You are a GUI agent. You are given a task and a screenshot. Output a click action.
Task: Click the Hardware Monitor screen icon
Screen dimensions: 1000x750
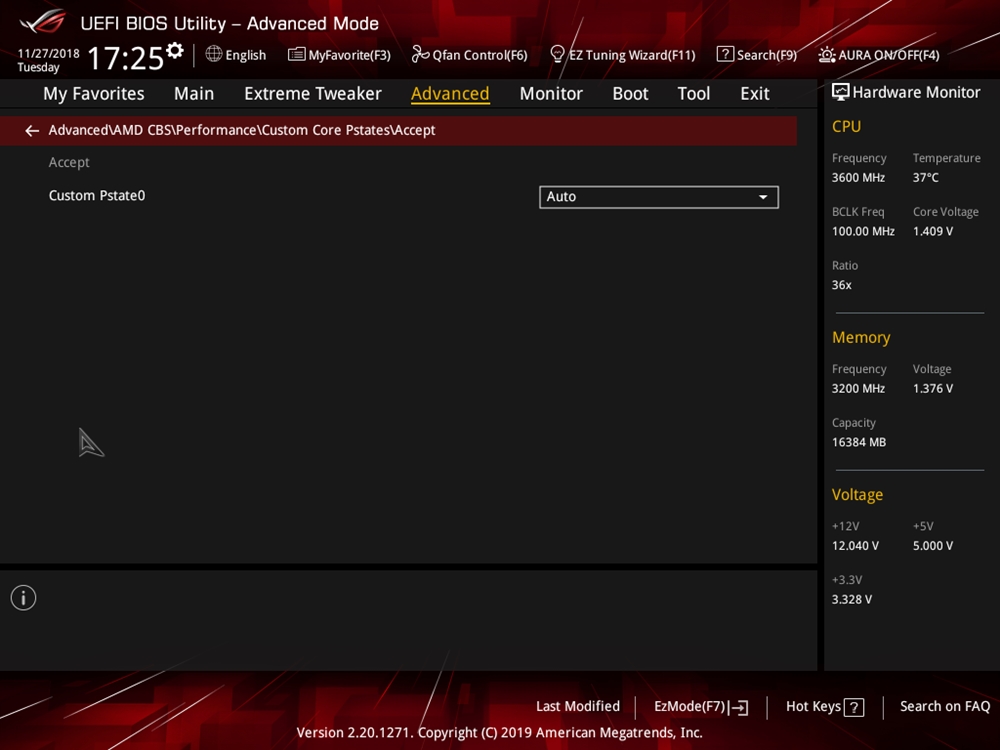(841, 92)
